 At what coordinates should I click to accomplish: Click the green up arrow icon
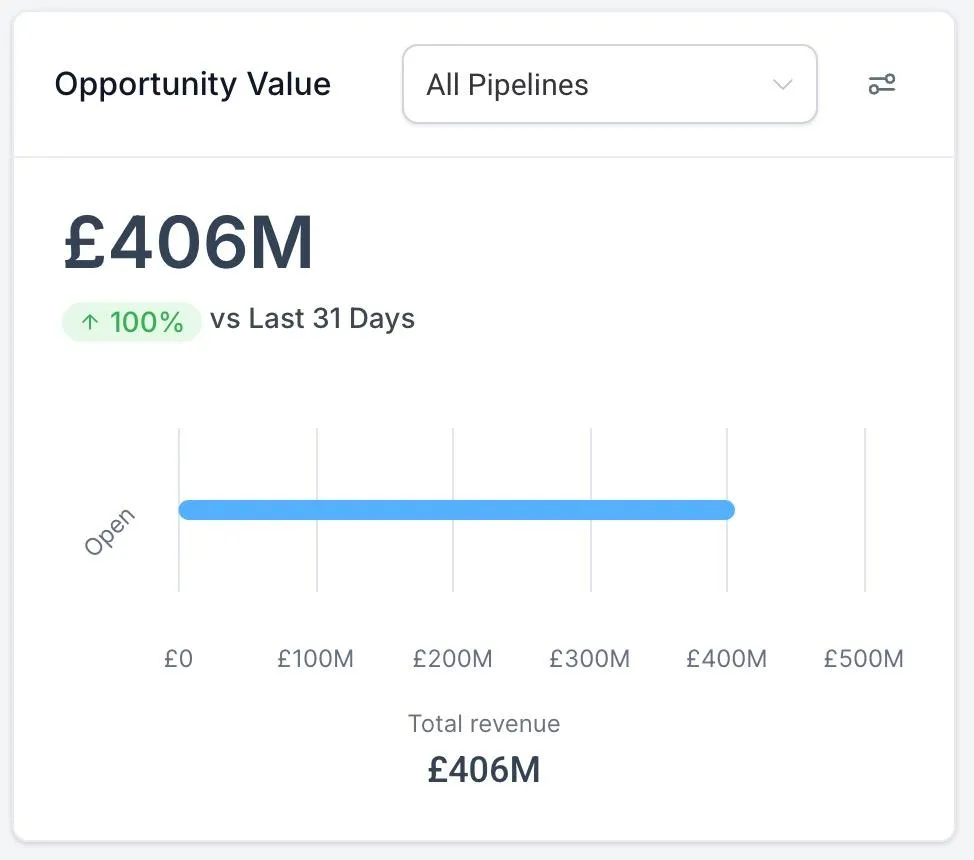[90, 322]
